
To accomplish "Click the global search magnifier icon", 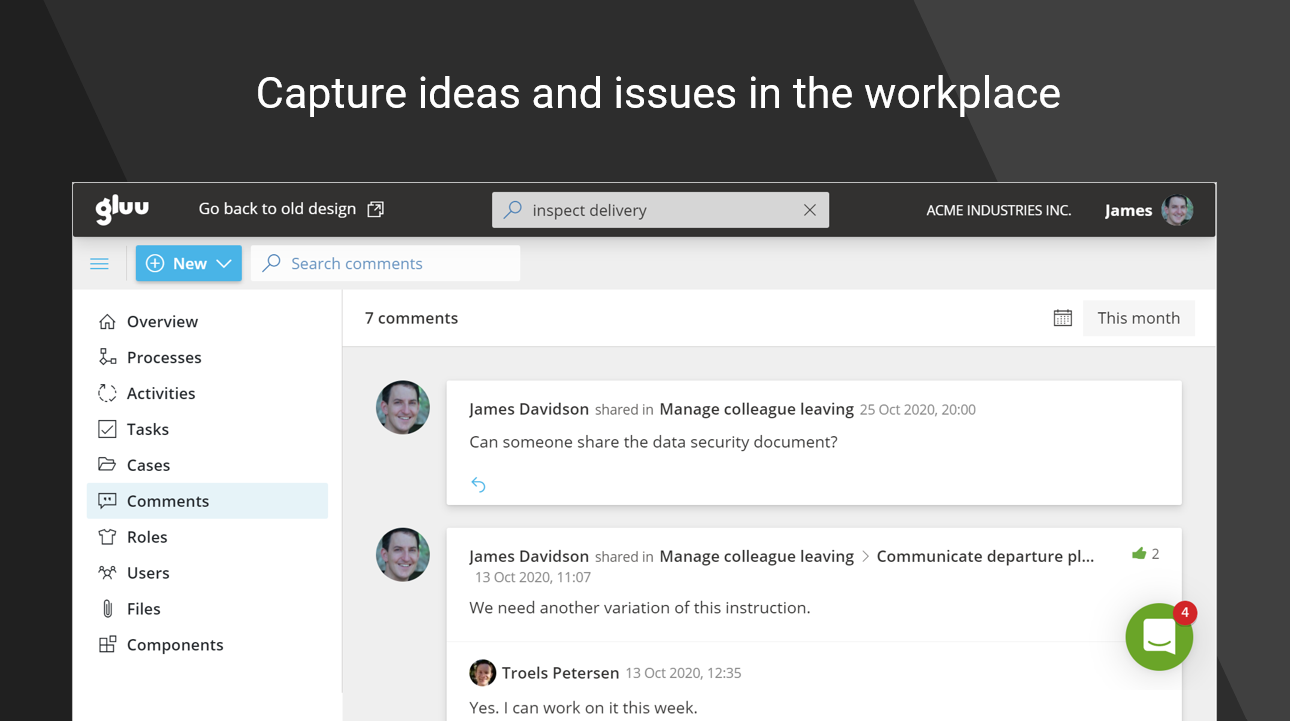I will click(x=513, y=210).
